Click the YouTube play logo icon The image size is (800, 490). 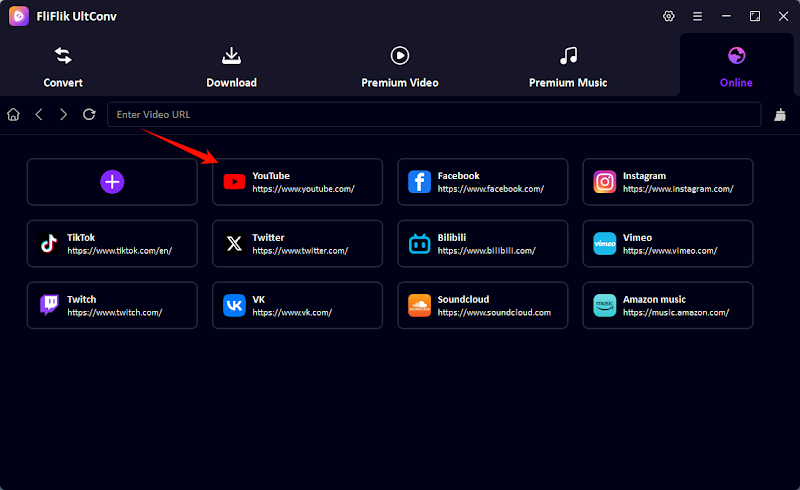pos(234,182)
